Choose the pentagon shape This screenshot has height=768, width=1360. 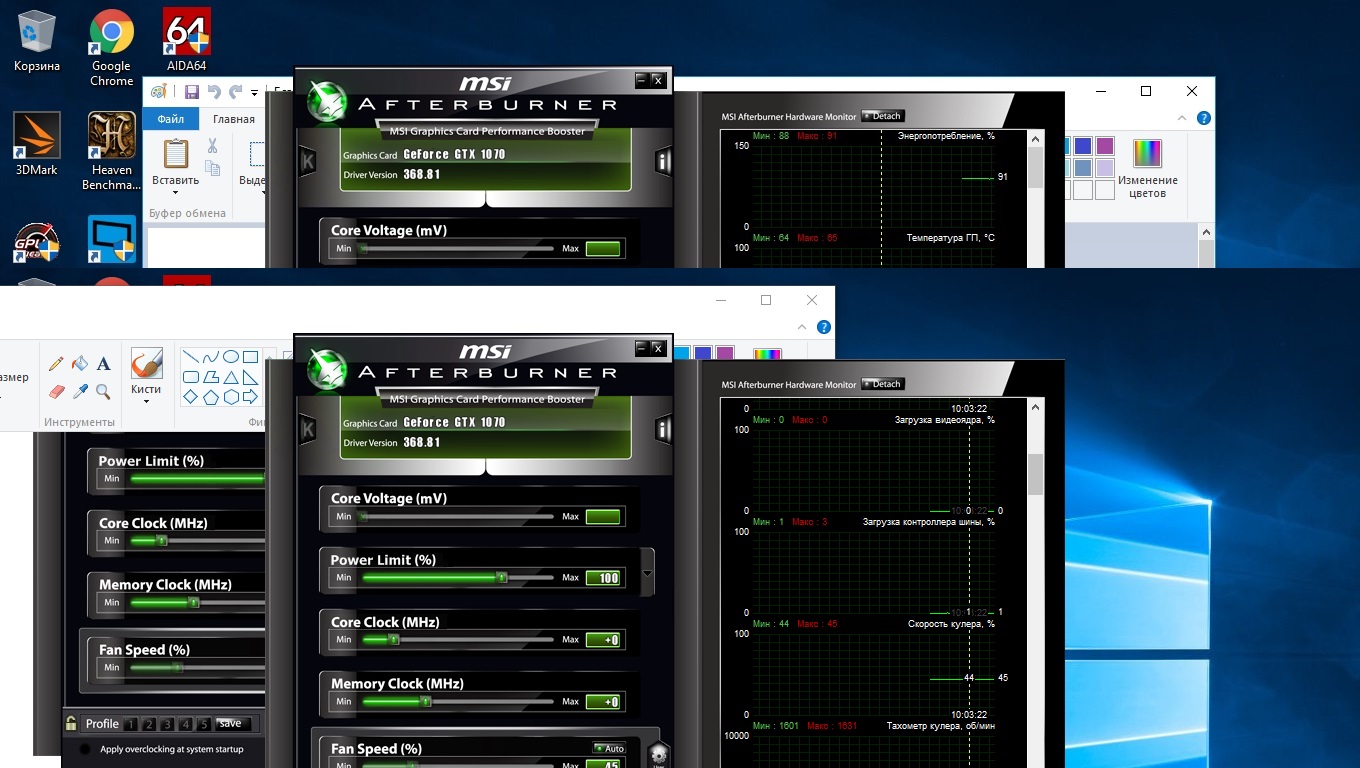(x=210, y=397)
